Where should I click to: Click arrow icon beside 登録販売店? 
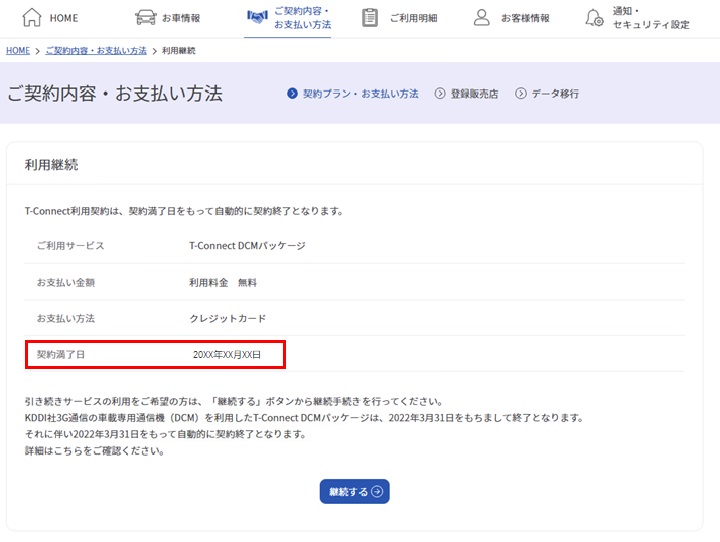(x=440, y=94)
